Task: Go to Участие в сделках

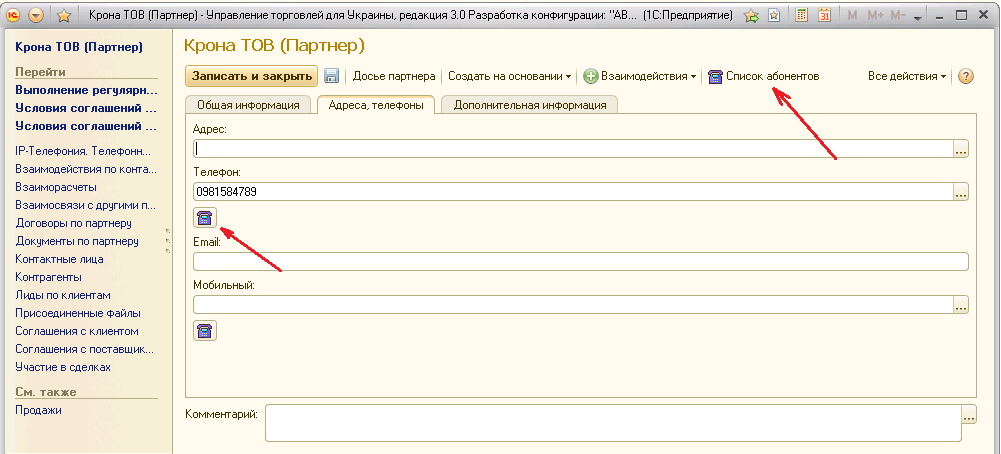Action: pos(63,367)
